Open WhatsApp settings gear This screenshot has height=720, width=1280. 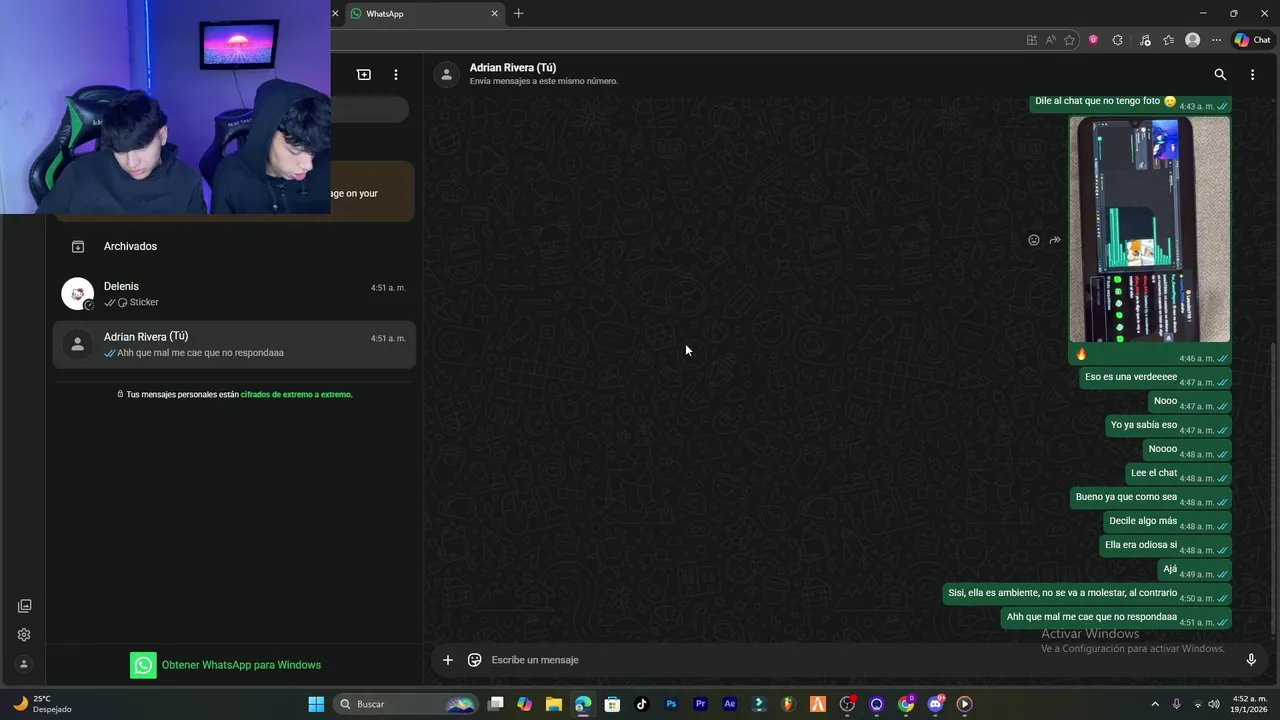coord(24,635)
